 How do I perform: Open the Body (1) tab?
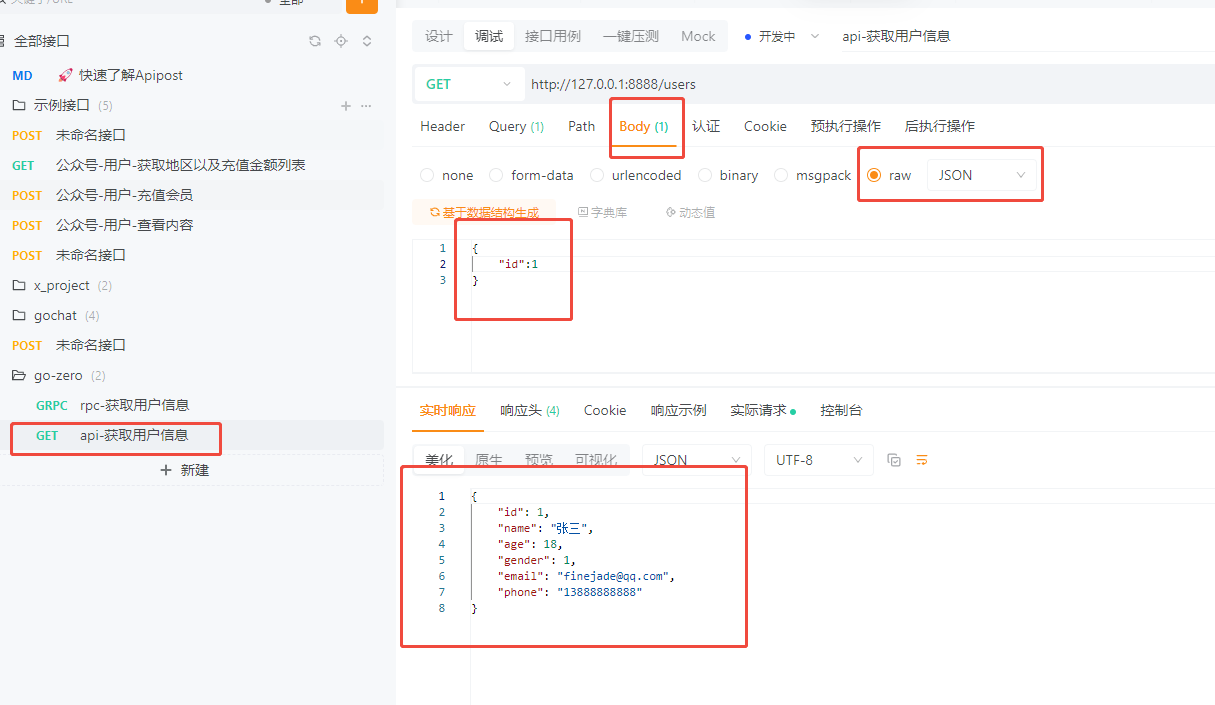click(x=644, y=126)
